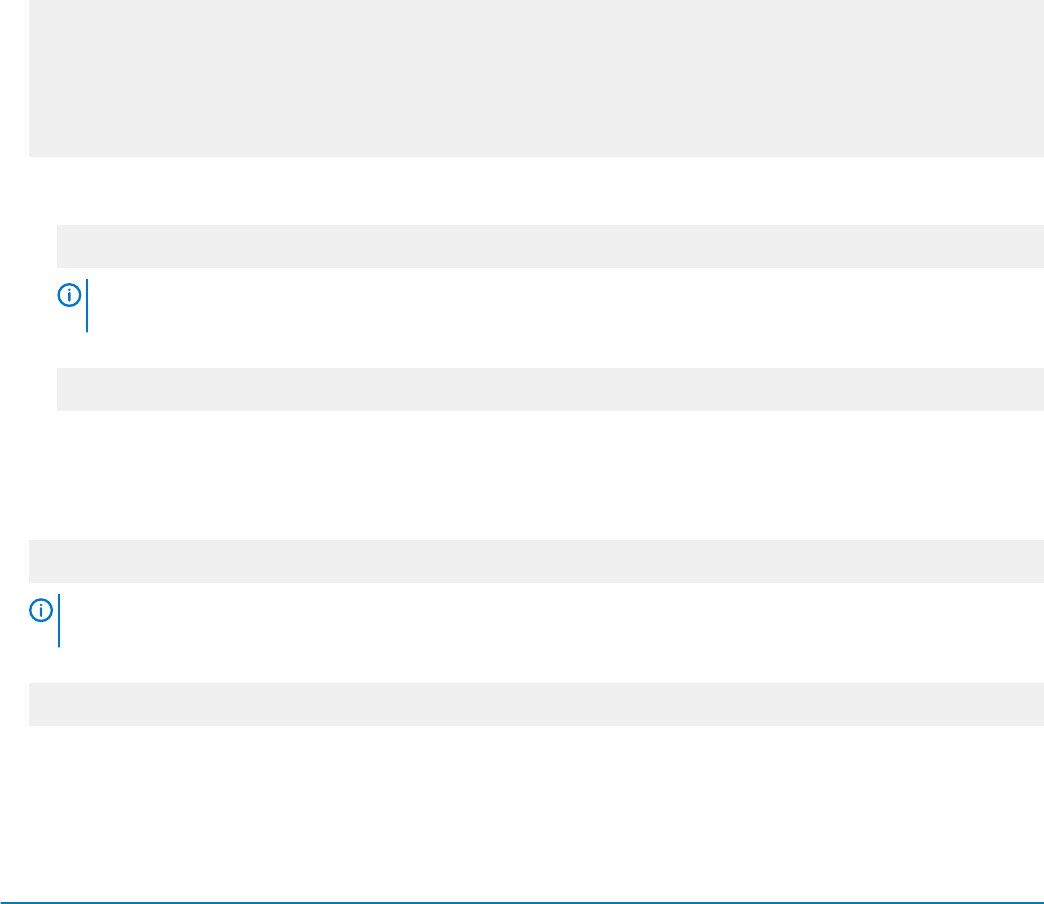Click the empty note area right of lower info icon
Viewport: 1044px width, 904px height.
553,620
